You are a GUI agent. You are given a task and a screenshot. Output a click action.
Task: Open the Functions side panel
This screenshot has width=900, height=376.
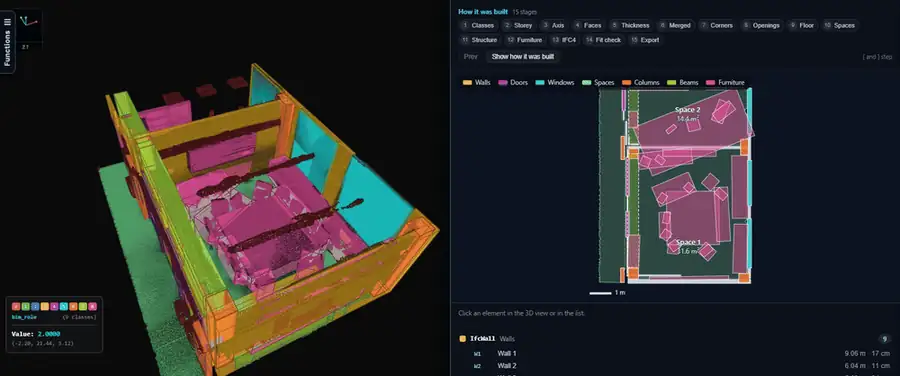coord(7,41)
